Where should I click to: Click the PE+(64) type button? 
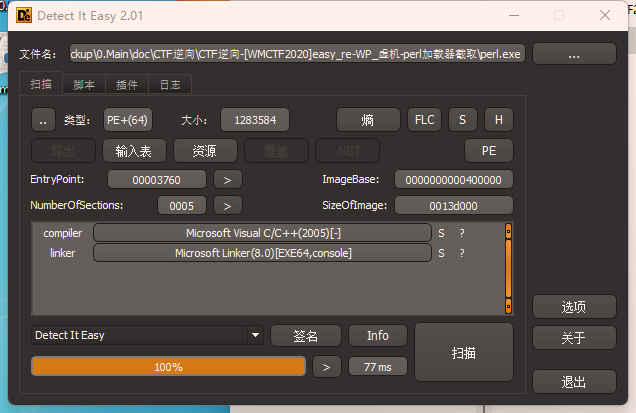point(127,120)
